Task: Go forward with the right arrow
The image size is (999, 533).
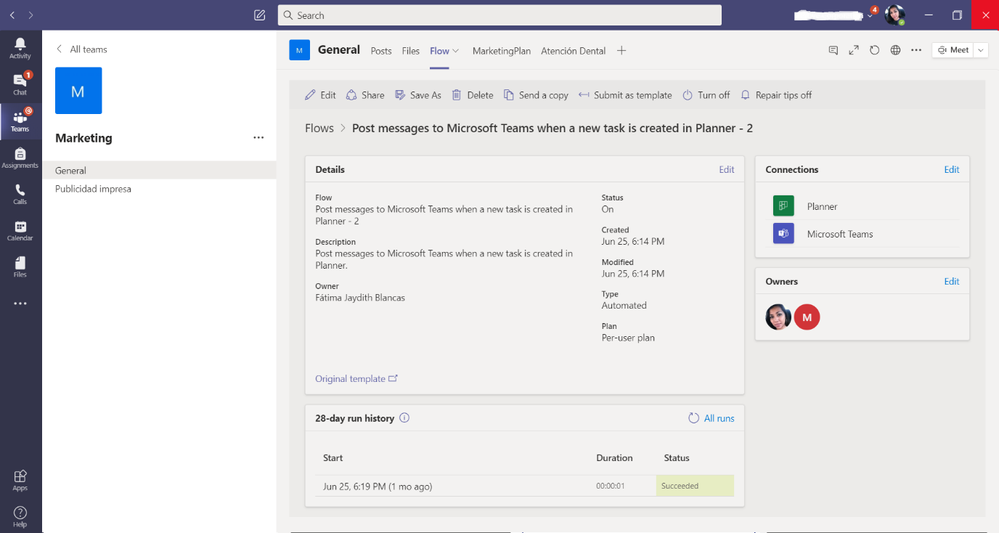Action: click(x=31, y=15)
